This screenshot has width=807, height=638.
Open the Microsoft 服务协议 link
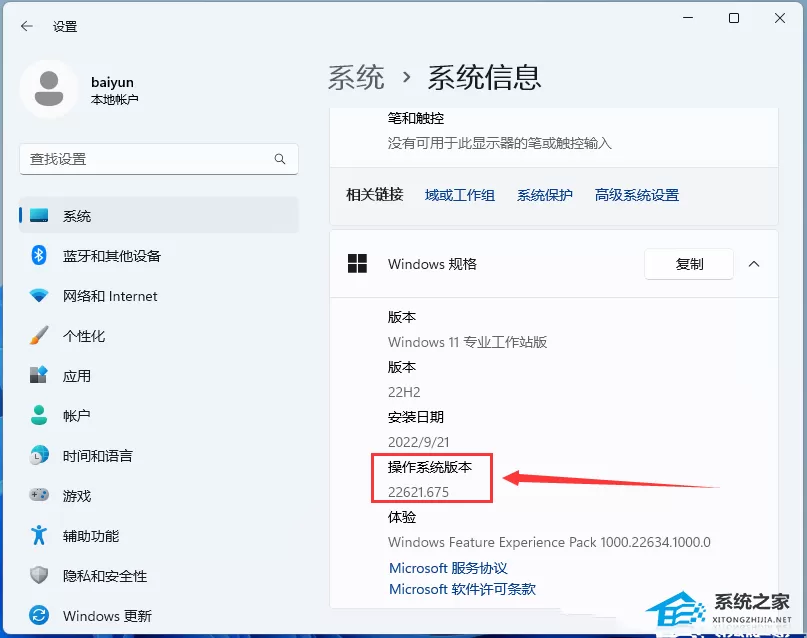click(x=448, y=568)
